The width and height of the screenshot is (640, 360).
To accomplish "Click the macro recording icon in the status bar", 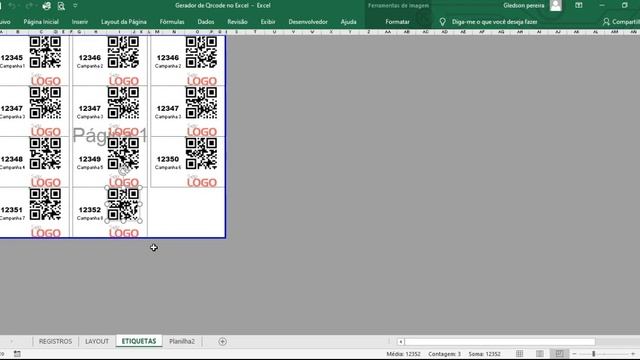I will tap(17, 354).
